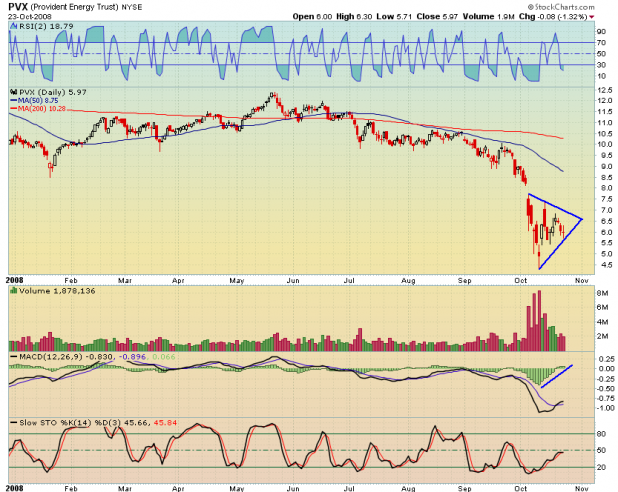The image size is (618, 492).
Task: Click the 12.5 price axis label
Action: click(x=604, y=90)
